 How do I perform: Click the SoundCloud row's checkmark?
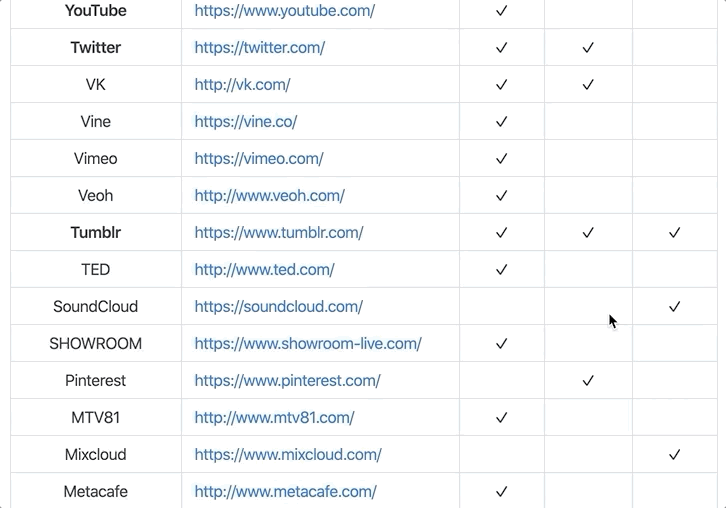pyautogui.click(x=675, y=307)
